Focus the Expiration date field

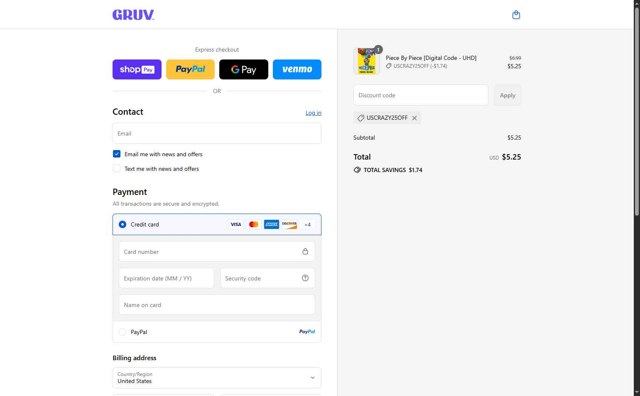point(166,278)
